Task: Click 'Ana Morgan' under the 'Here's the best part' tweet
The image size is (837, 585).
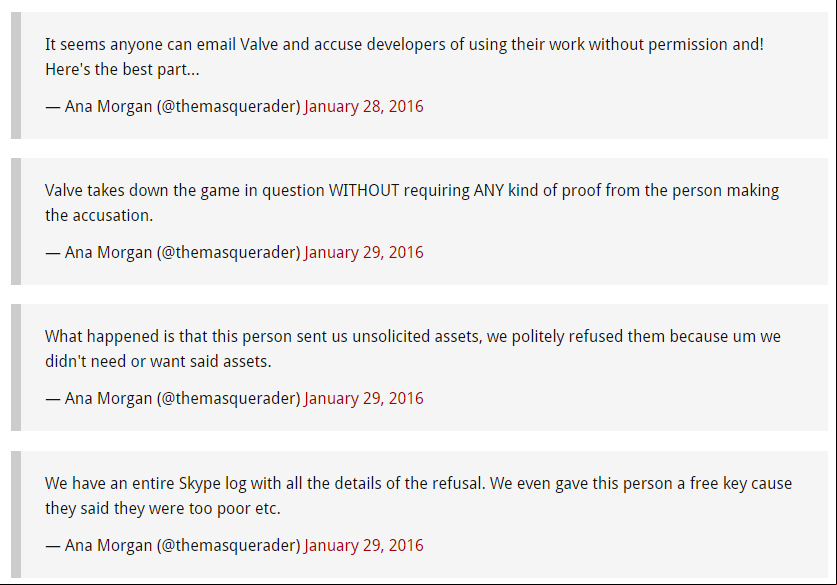Action: [x=108, y=106]
